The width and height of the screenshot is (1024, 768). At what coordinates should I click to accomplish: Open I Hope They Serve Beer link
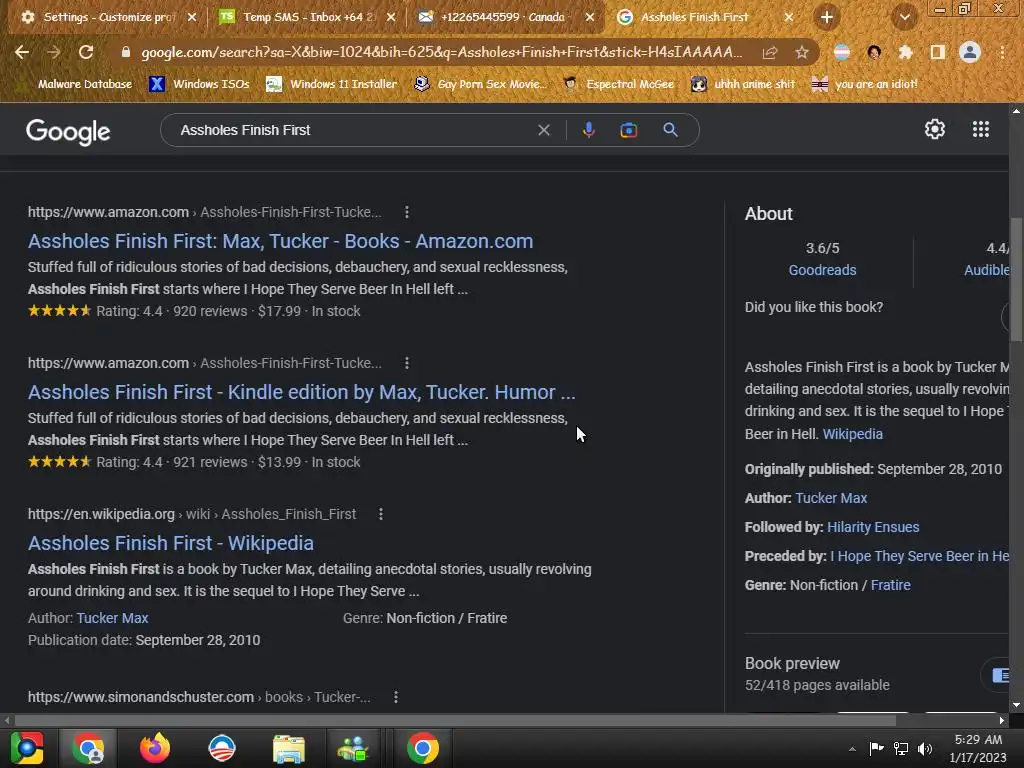920,556
